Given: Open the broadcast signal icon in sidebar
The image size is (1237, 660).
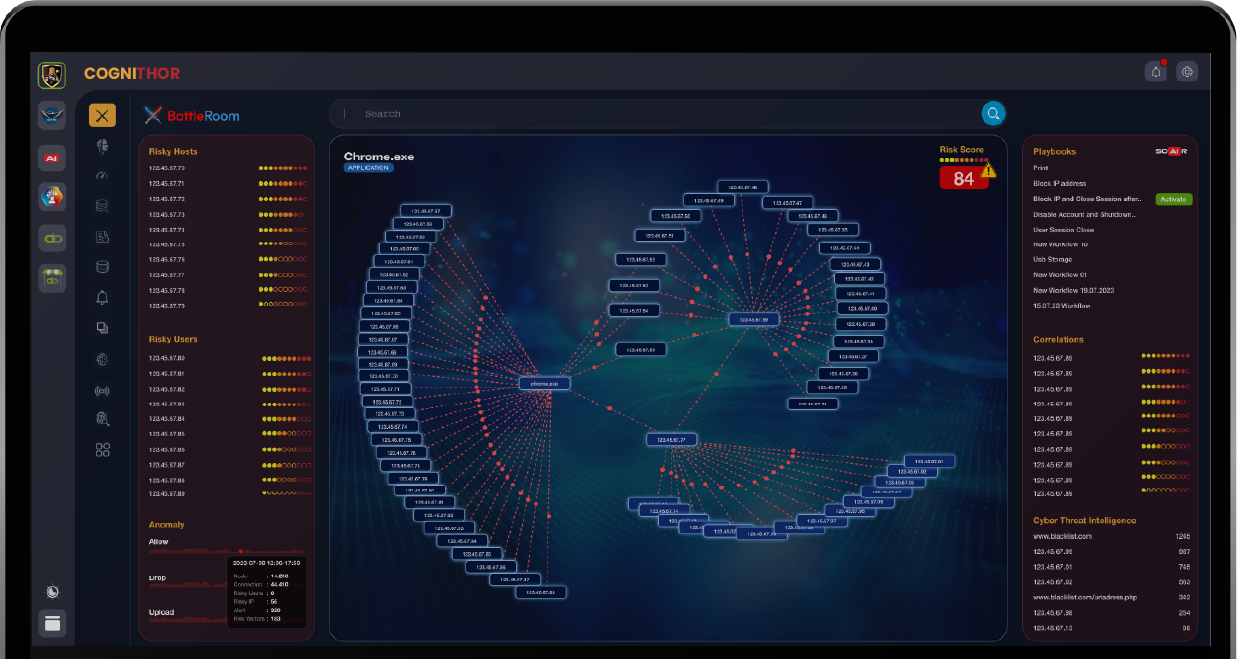Looking at the screenshot, I should 102,390.
